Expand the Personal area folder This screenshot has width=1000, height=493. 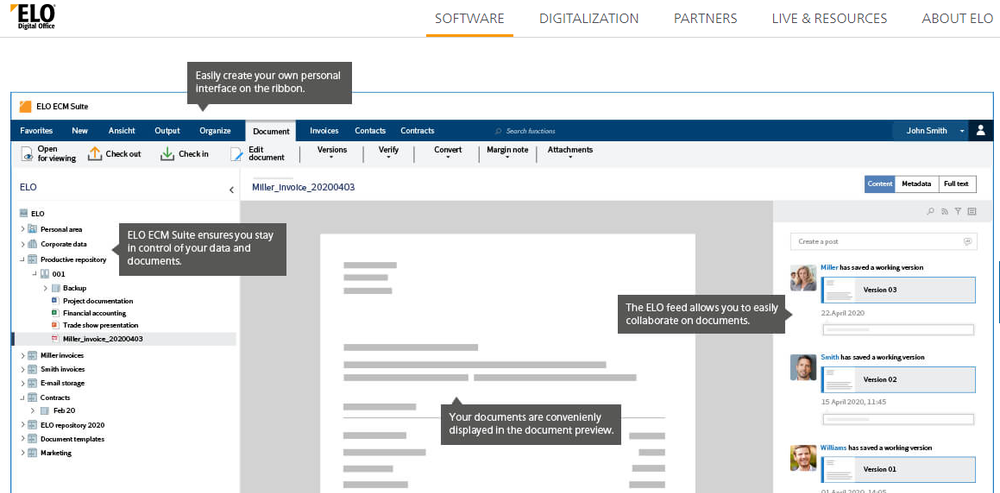[22, 229]
